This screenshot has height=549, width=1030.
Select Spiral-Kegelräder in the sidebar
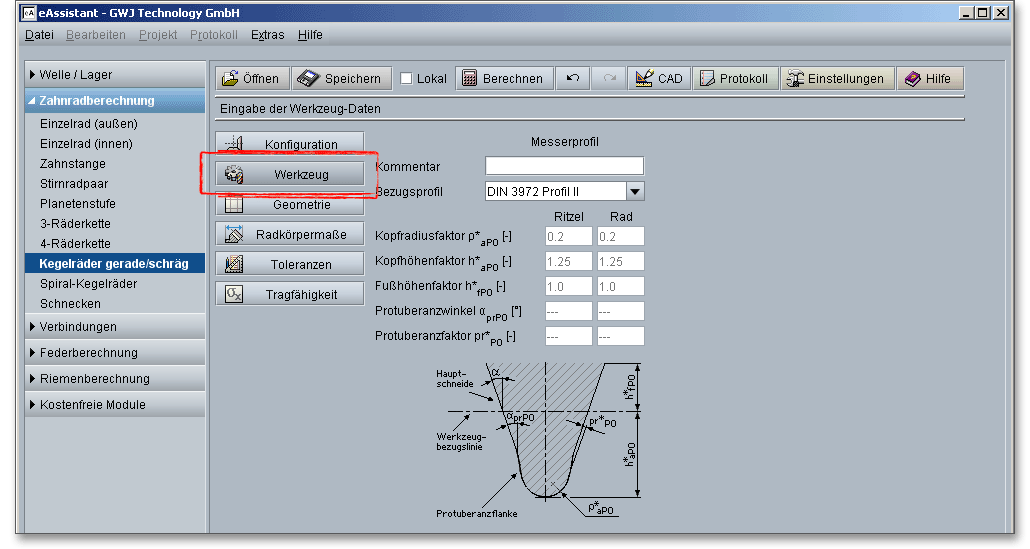tap(89, 284)
